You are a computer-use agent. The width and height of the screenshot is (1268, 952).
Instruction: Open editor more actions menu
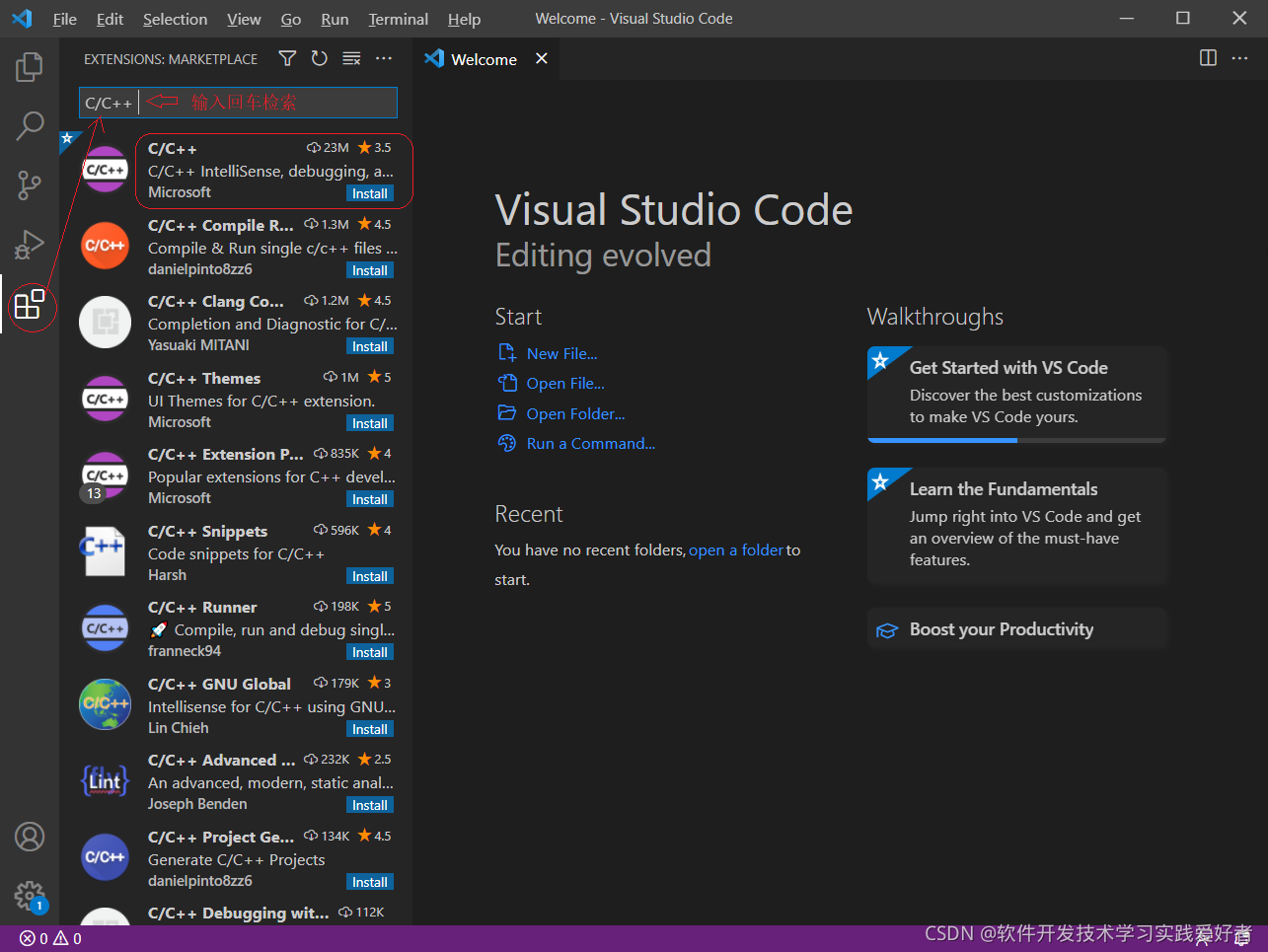click(x=1240, y=58)
